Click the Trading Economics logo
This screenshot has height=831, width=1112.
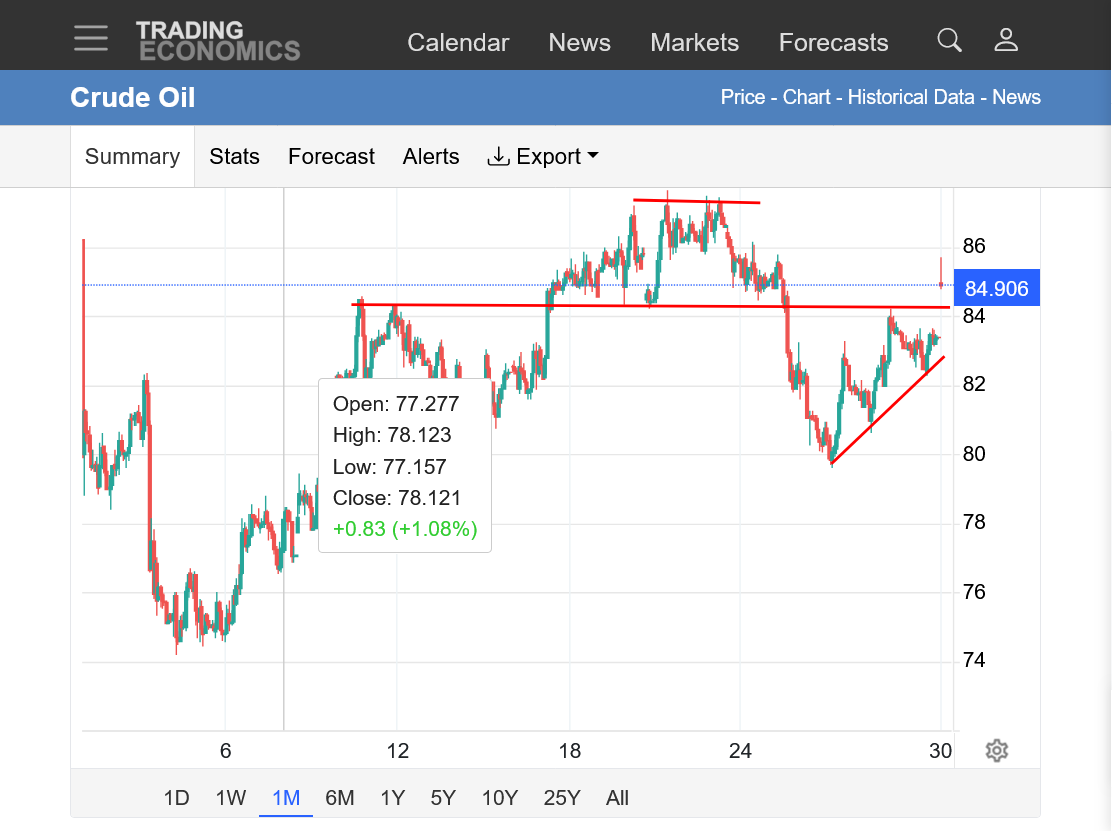[218, 40]
